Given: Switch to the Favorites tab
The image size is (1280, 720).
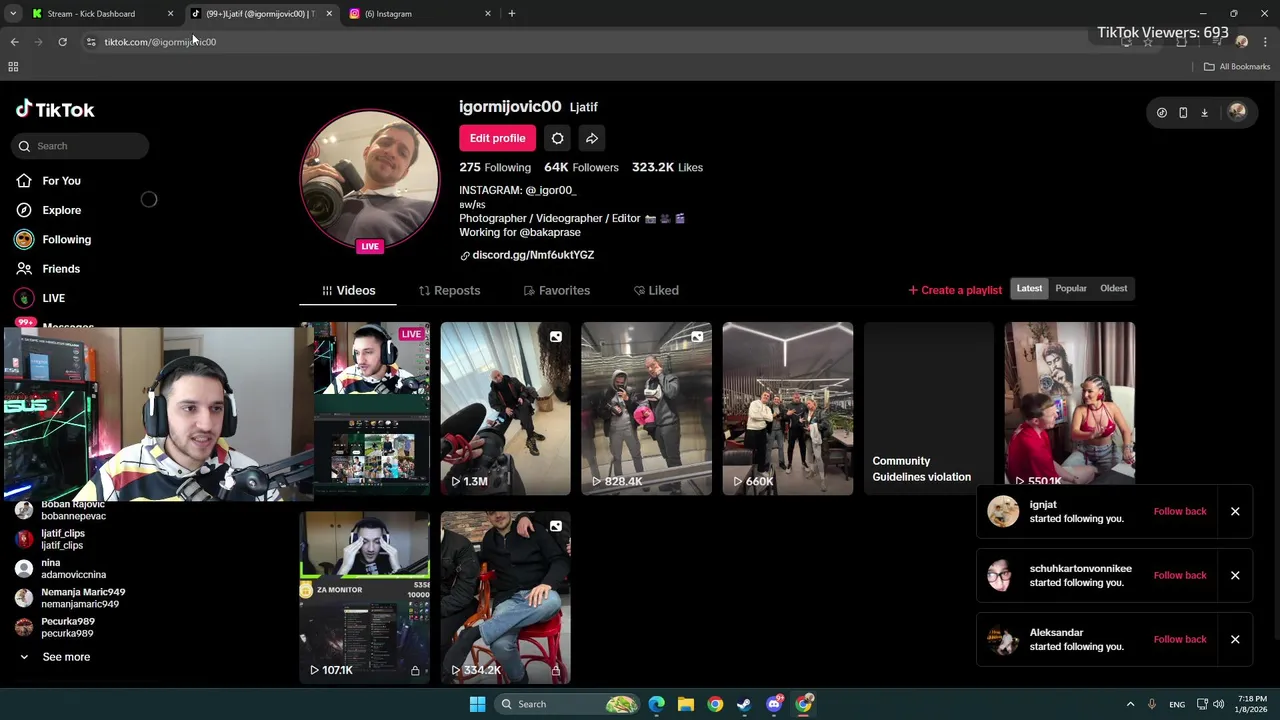Looking at the screenshot, I should click(557, 290).
